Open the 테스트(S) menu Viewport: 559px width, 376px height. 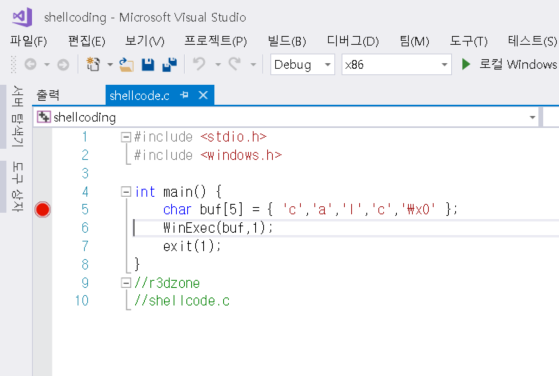point(533,41)
